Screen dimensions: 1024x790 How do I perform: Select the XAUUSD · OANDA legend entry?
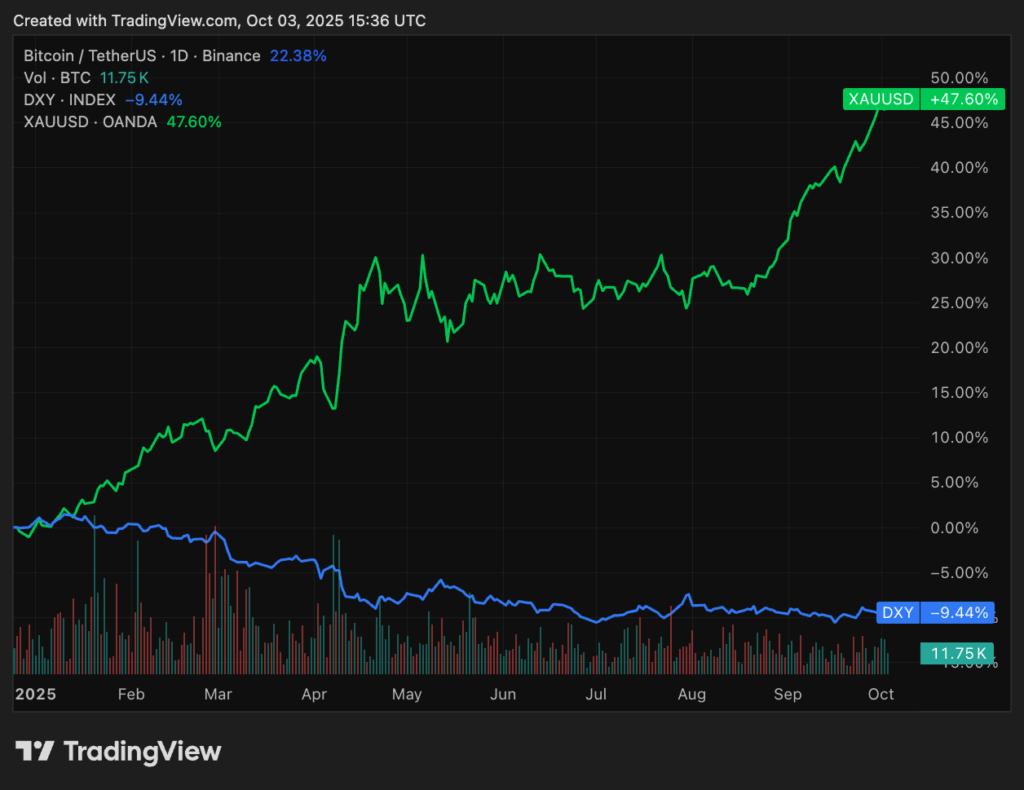(89, 122)
